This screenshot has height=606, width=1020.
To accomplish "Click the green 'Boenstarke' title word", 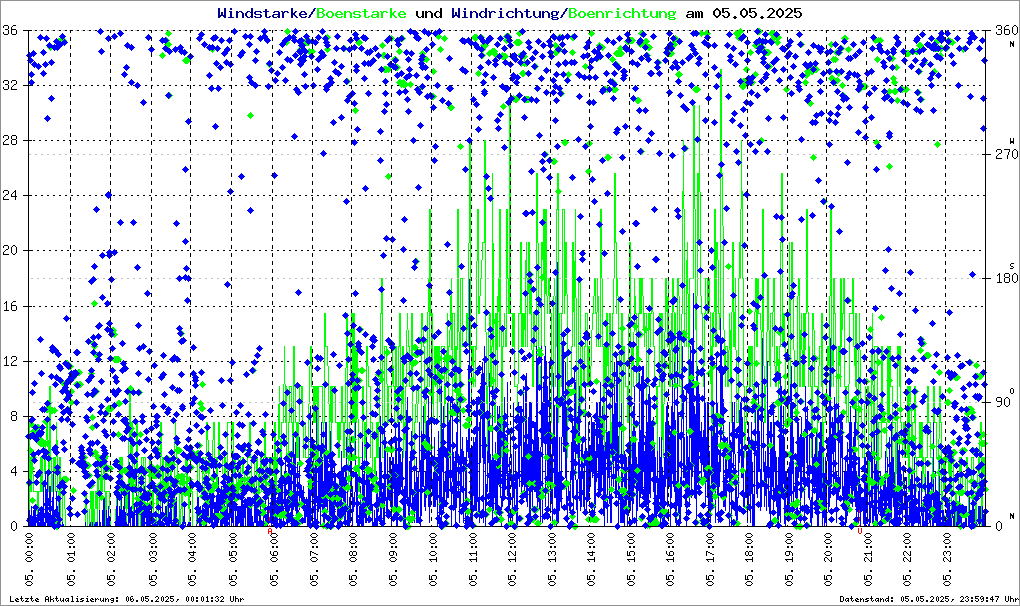I will point(362,14).
